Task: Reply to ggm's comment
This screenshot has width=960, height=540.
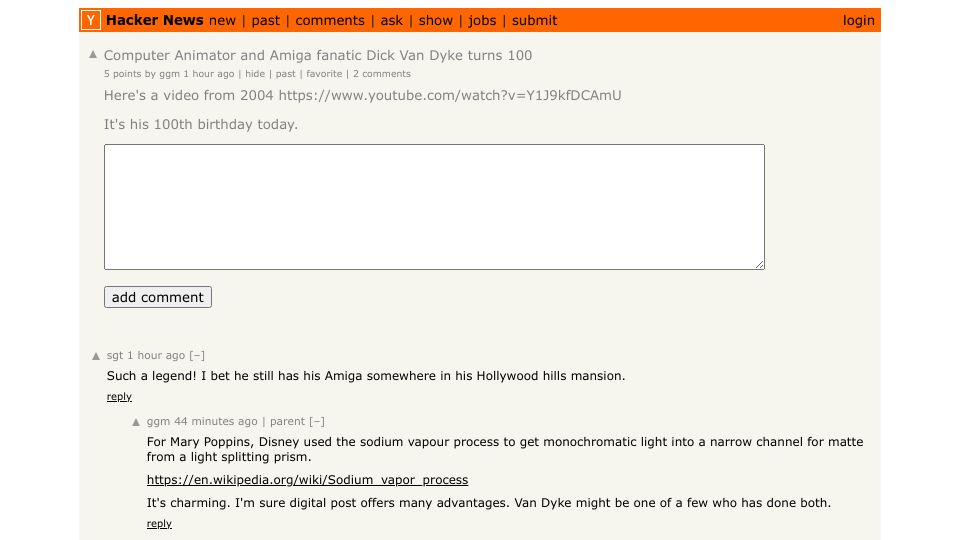Action: [x=159, y=523]
